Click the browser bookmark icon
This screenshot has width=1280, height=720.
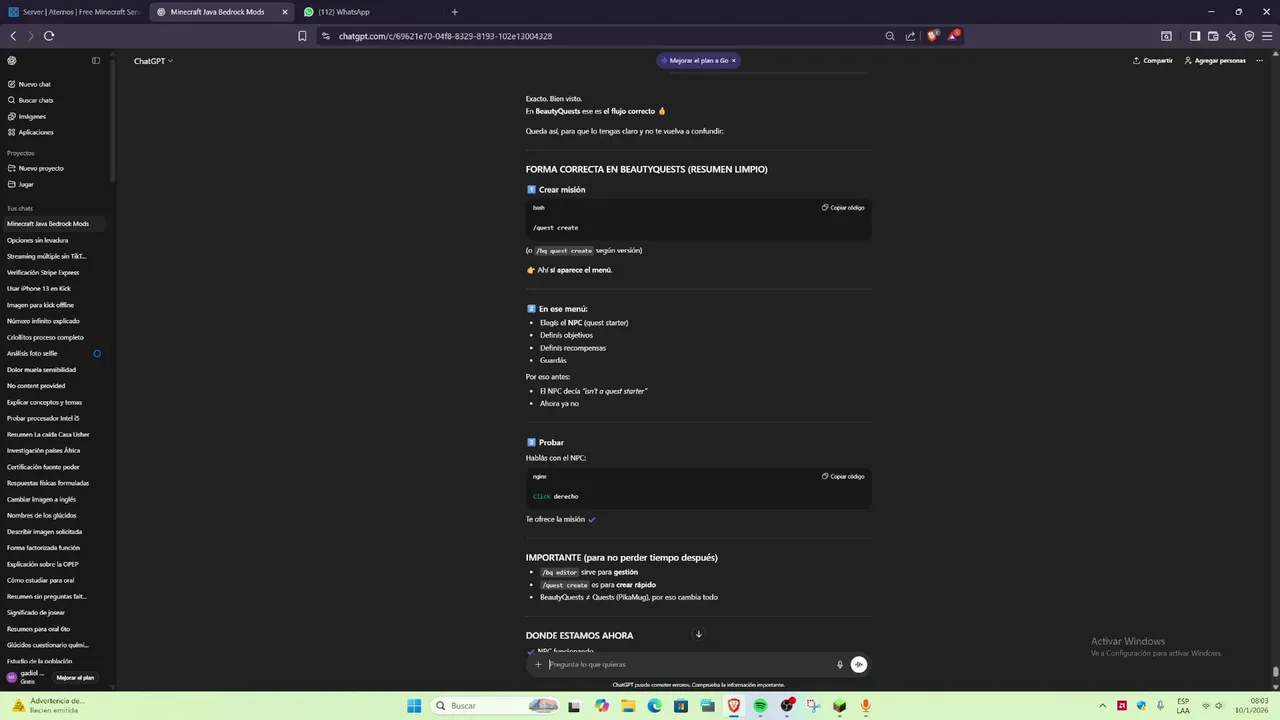(302, 36)
